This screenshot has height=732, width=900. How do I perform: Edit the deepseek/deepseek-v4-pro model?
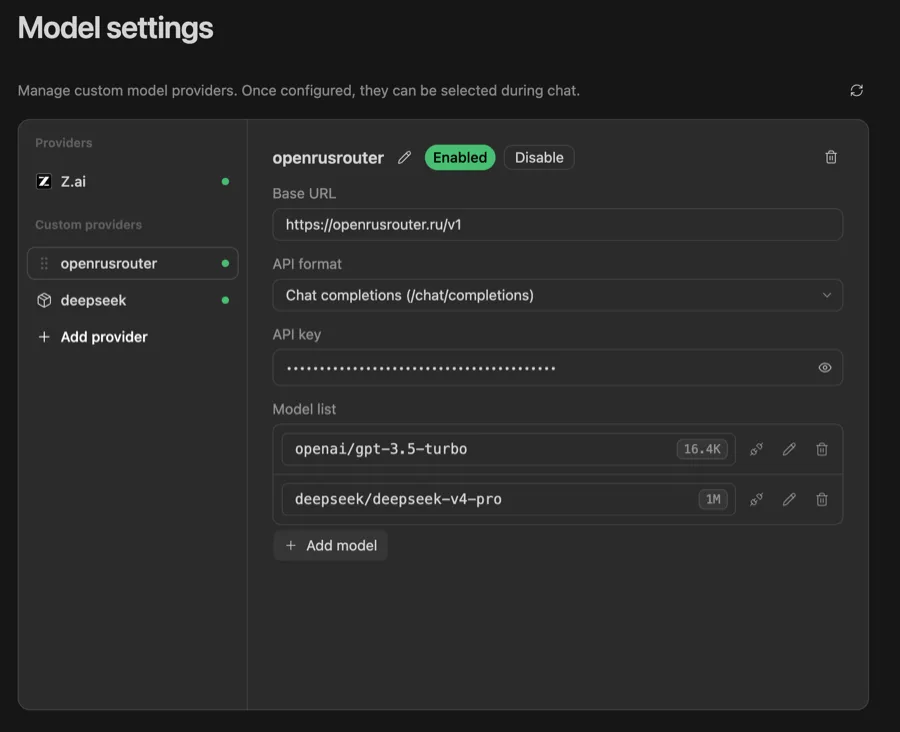(789, 499)
